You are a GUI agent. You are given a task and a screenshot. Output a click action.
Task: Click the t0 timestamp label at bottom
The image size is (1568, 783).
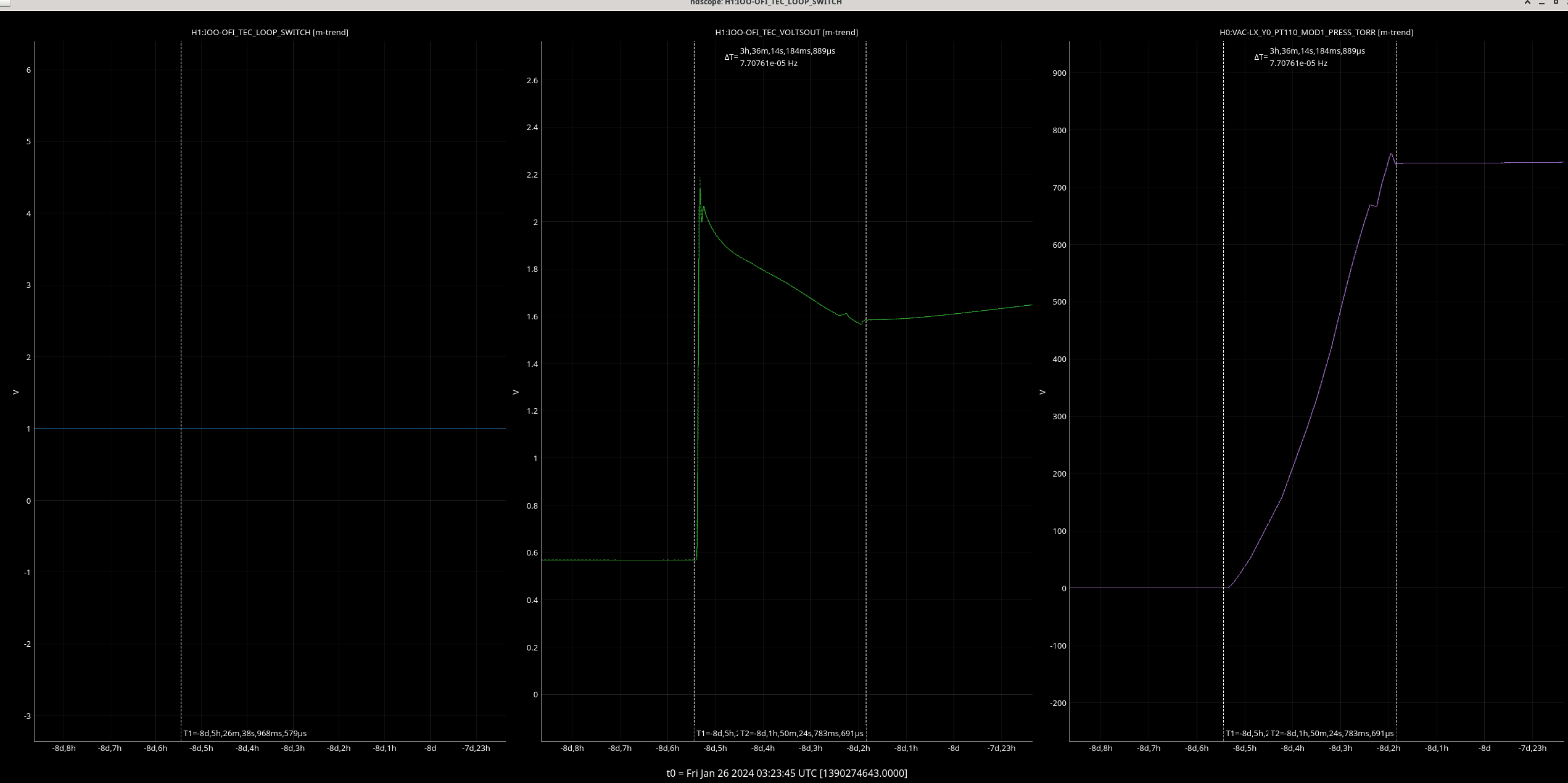(786, 773)
